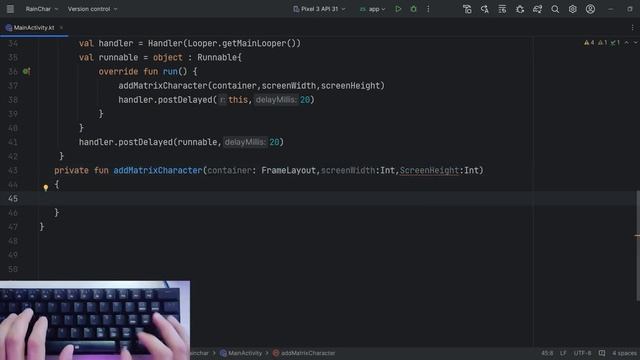640x360 pixels.
Task: Click the LF line separator status
Action: tap(563, 353)
